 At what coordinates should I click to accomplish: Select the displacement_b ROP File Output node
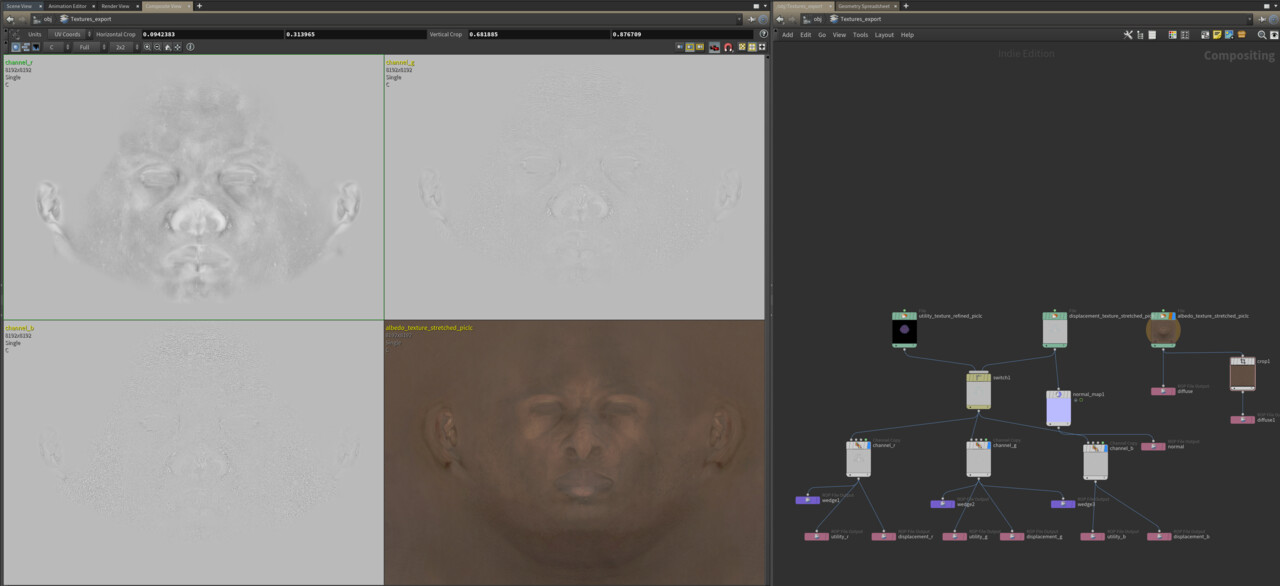point(1159,537)
